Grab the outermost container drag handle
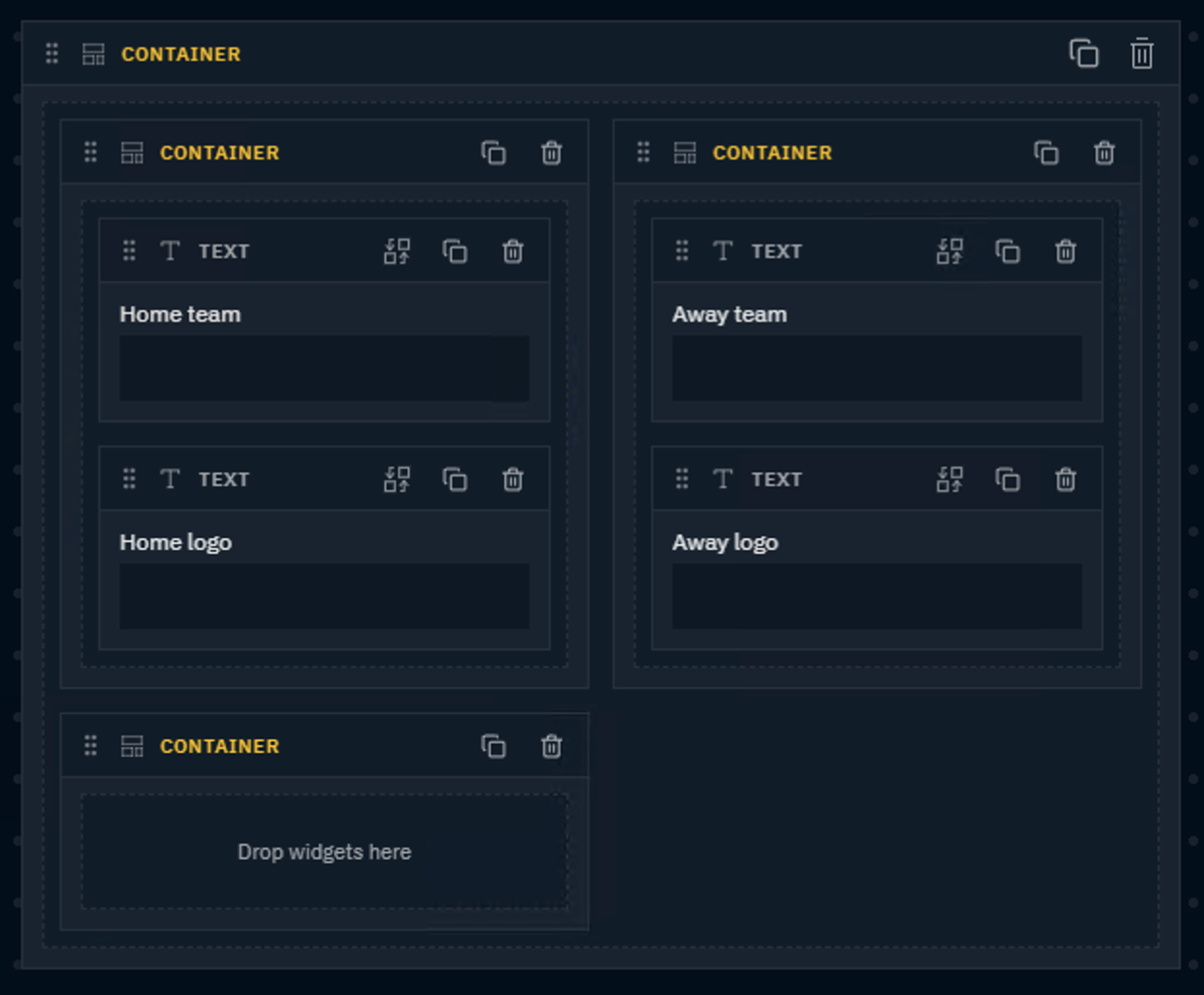 52,53
